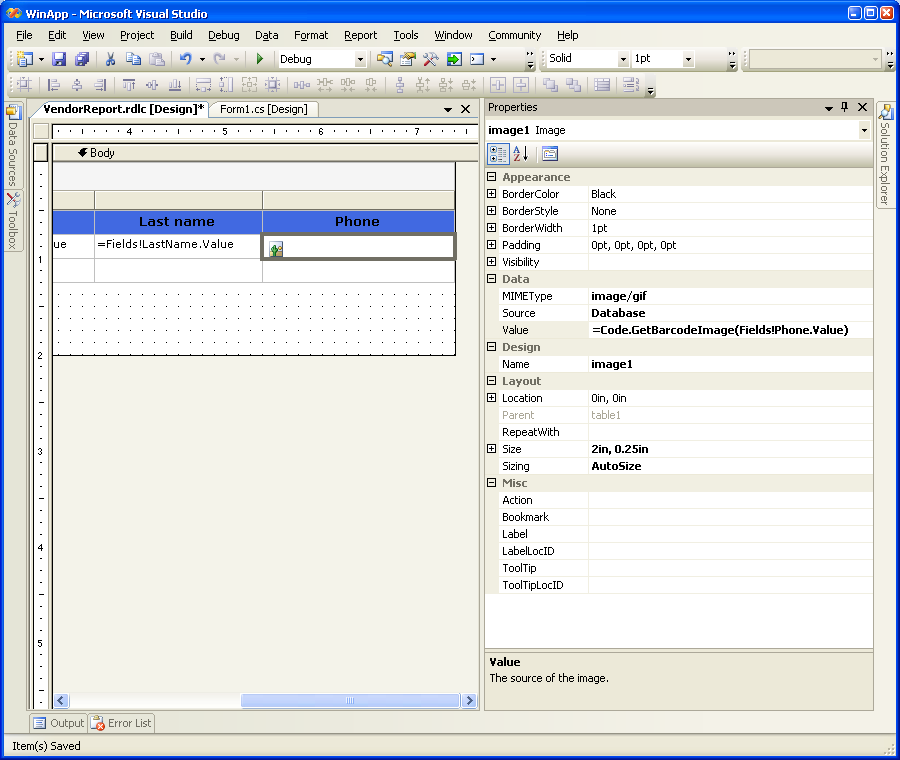900x760 pixels.
Task: Open the Output panel
Action: pyautogui.click(x=59, y=723)
